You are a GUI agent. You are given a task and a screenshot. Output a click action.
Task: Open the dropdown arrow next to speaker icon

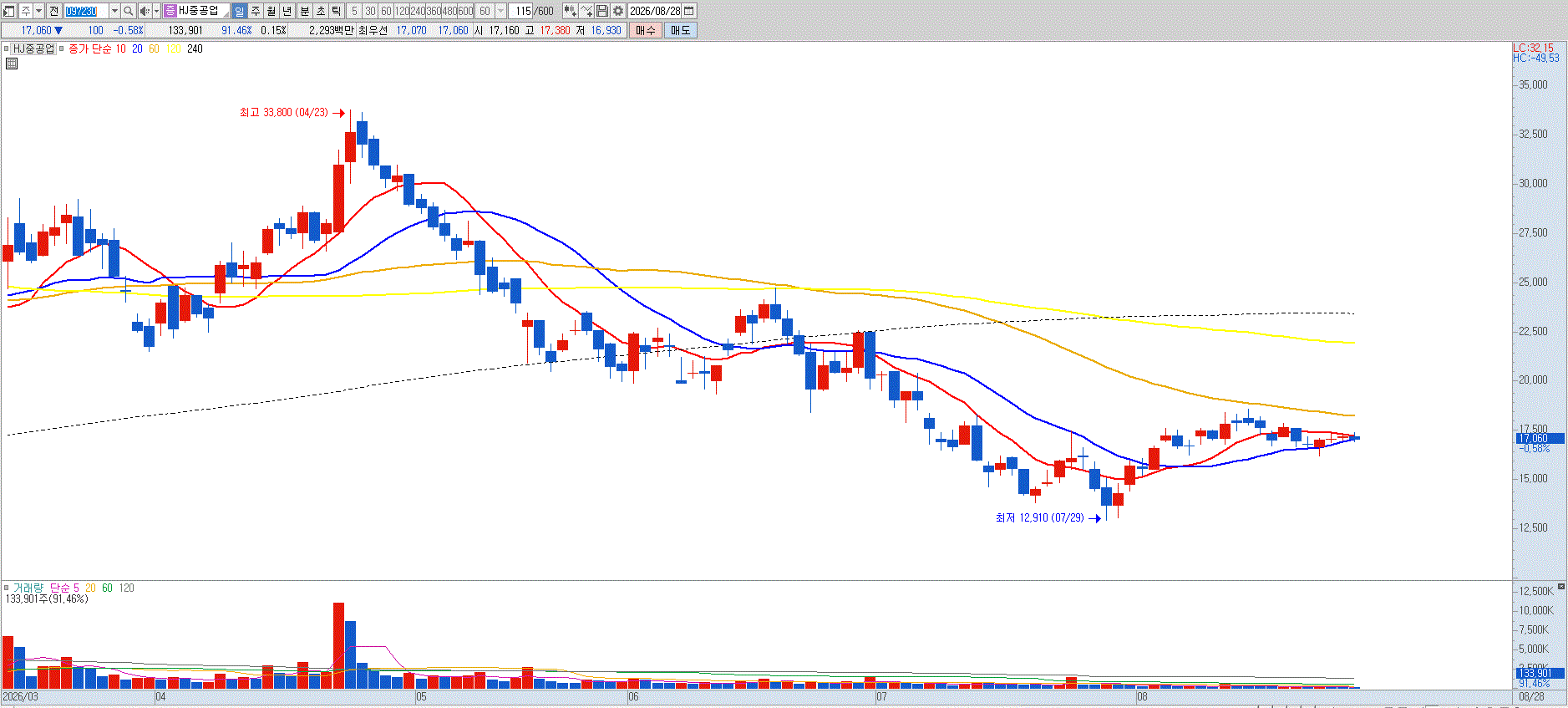(156, 11)
